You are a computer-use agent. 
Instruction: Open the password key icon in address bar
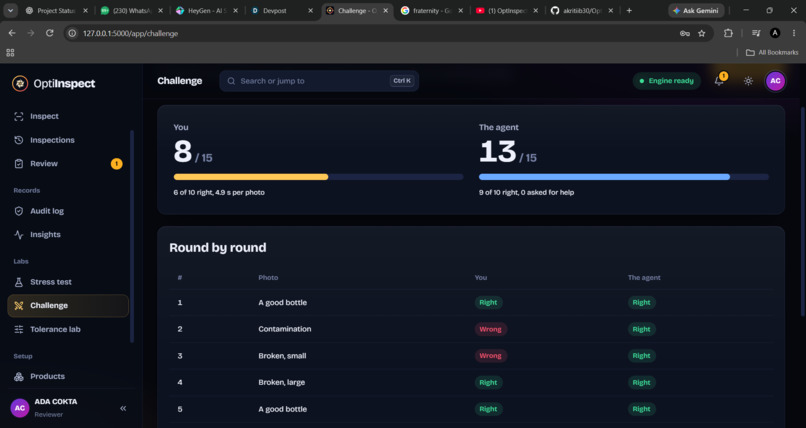pyautogui.click(x=685, y=33)
